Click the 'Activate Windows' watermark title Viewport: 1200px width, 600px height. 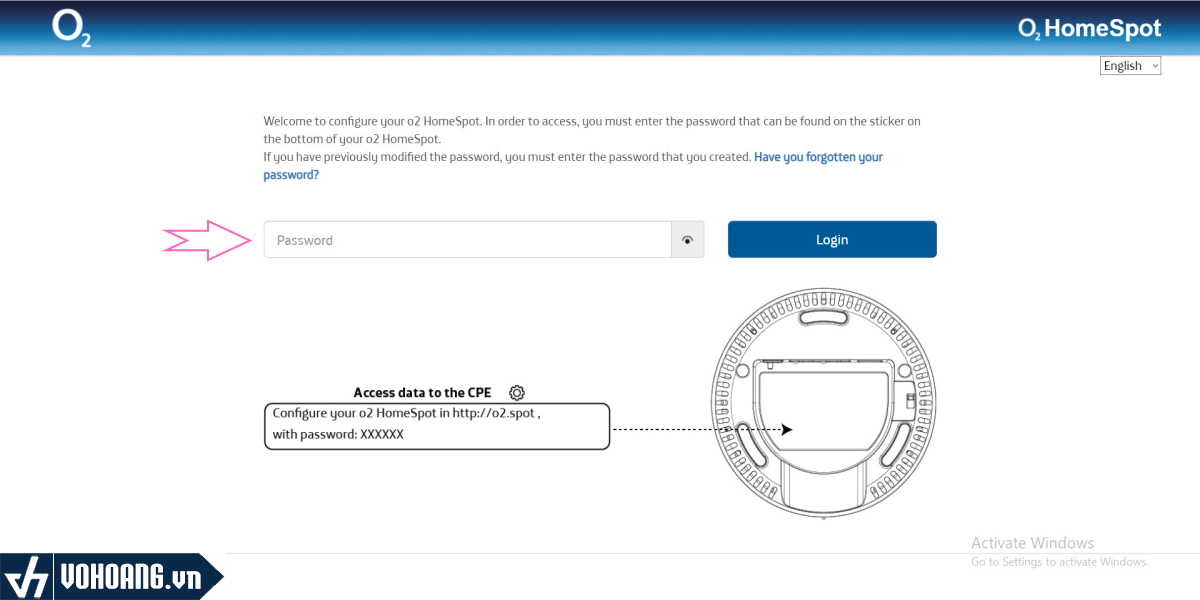pos(1032,543)
